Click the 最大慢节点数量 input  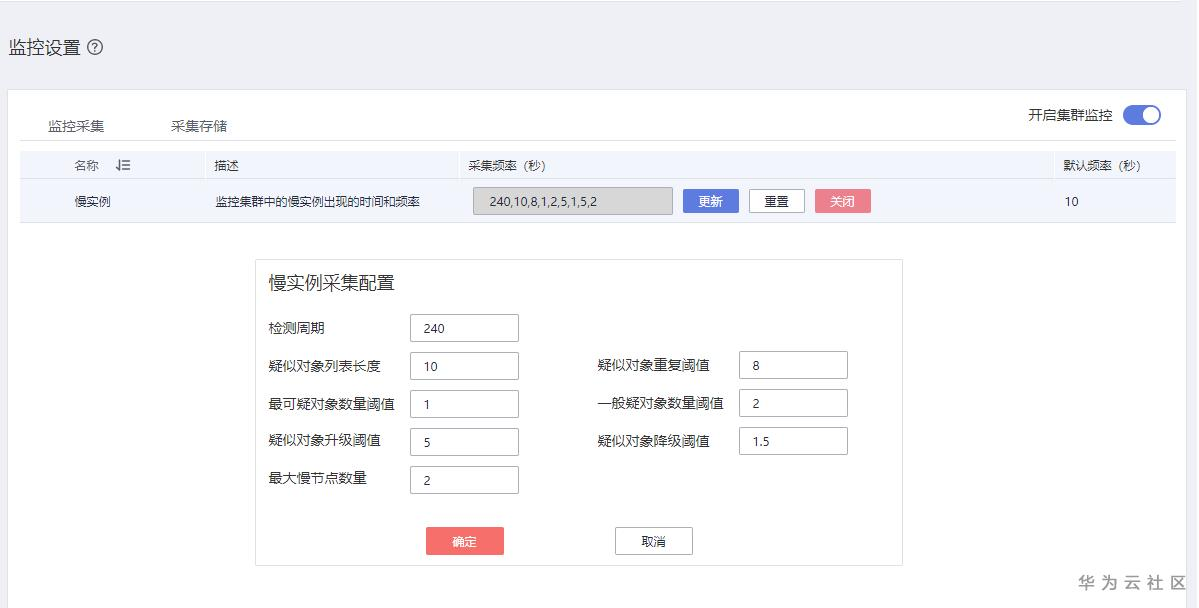click(464, 480)
